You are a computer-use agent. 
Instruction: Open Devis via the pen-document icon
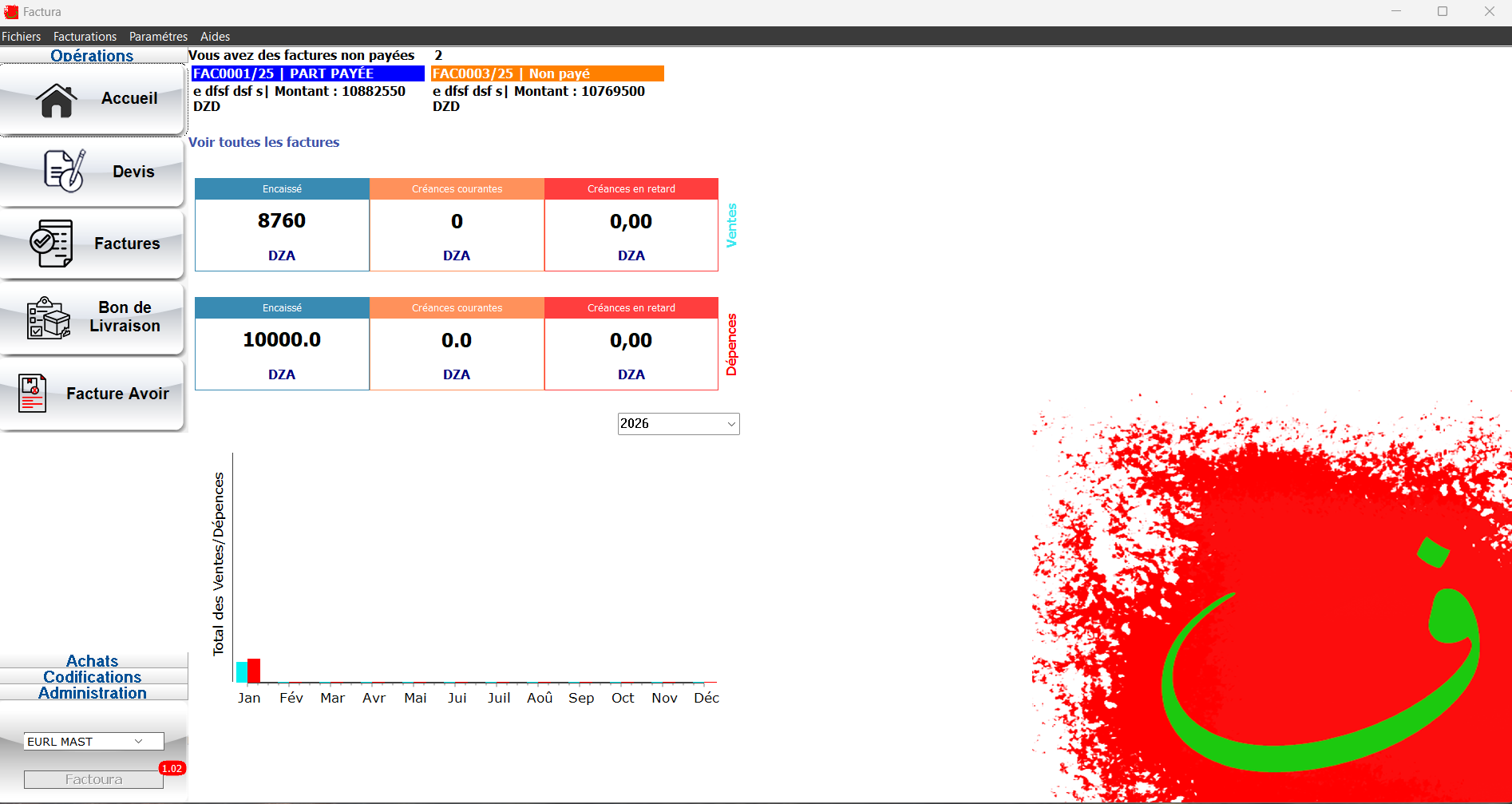[64, 171]
